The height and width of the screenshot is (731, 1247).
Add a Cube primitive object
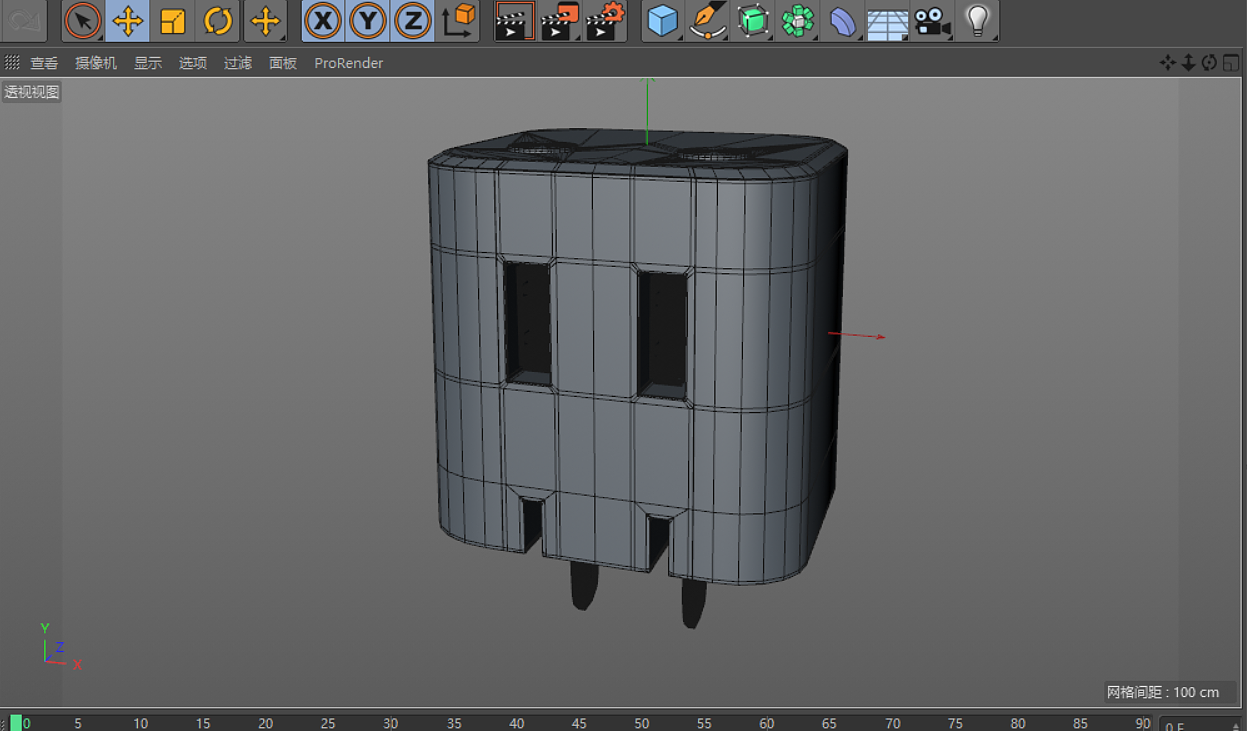(662, 20)
